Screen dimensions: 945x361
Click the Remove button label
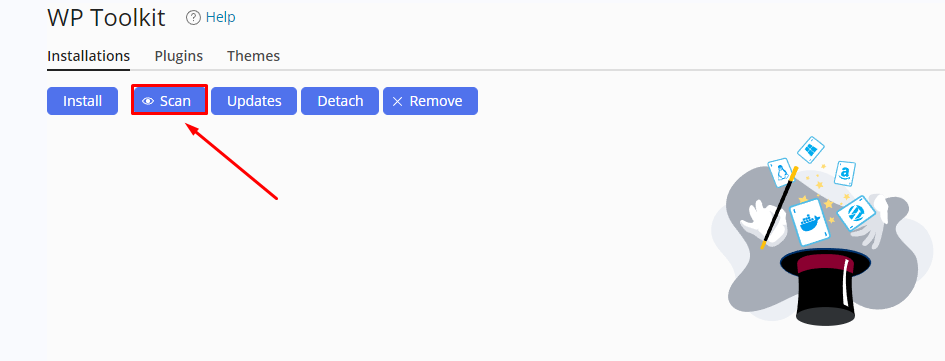click(436, 101)
